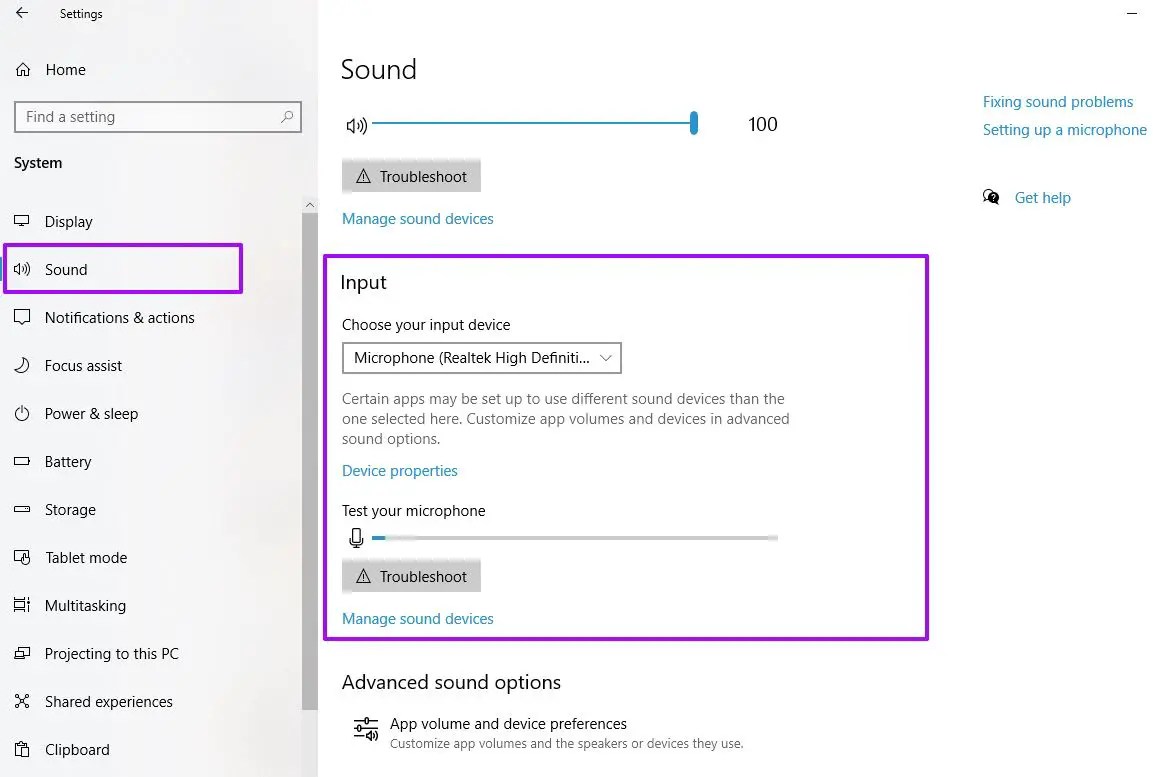Screen dimensions: 1162x777
Task: Click the Display icon in the sidebar
Action: coord(22,221)
